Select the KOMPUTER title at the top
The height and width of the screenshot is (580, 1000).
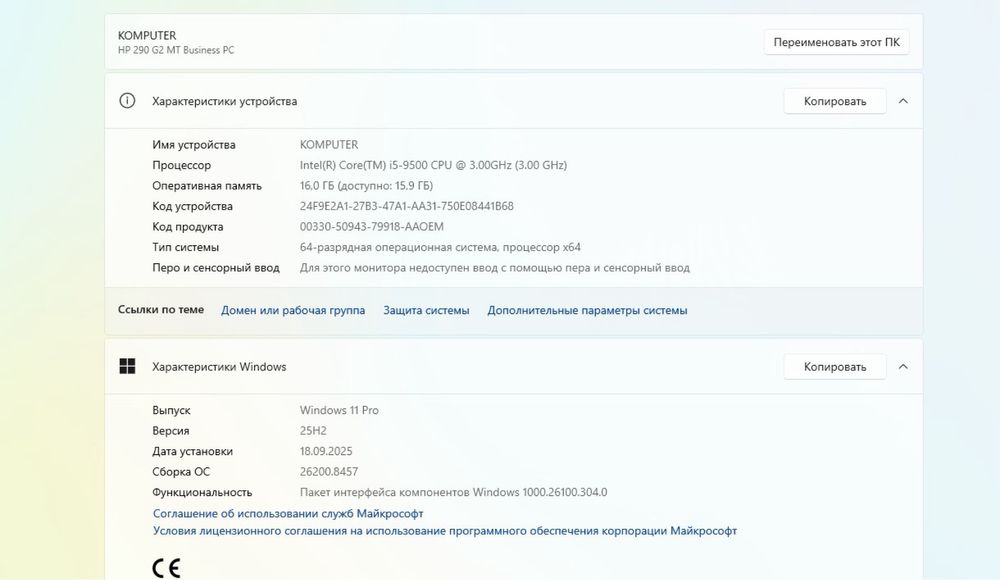[147, 36]
